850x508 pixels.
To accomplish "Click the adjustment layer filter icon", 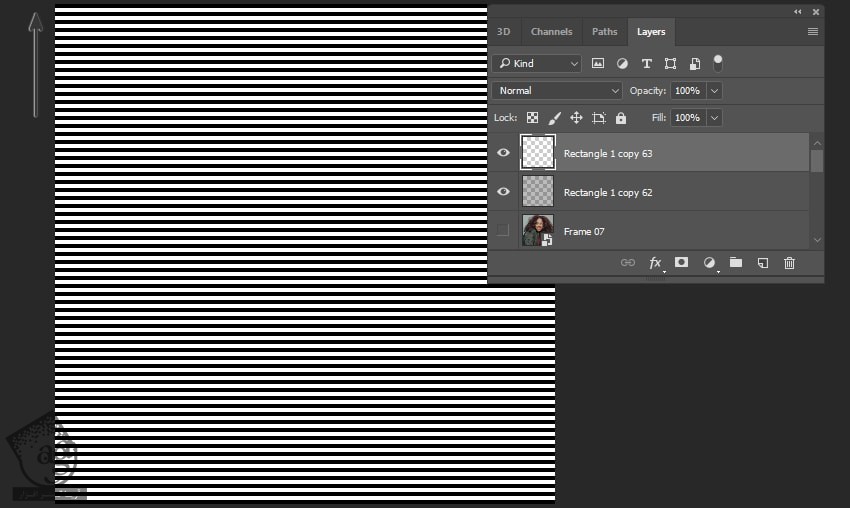I will point(622,63).
